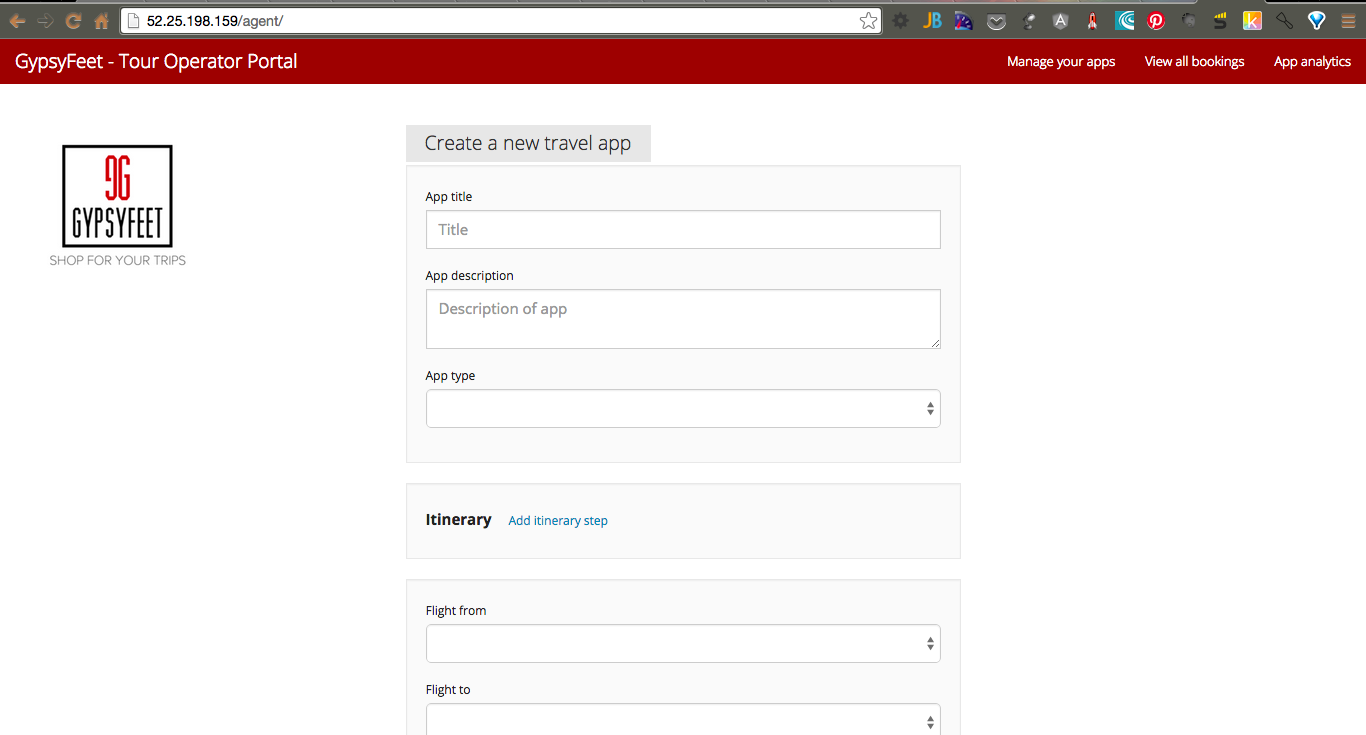Reload the page with the refresh icon

click(x=73, y=20)
